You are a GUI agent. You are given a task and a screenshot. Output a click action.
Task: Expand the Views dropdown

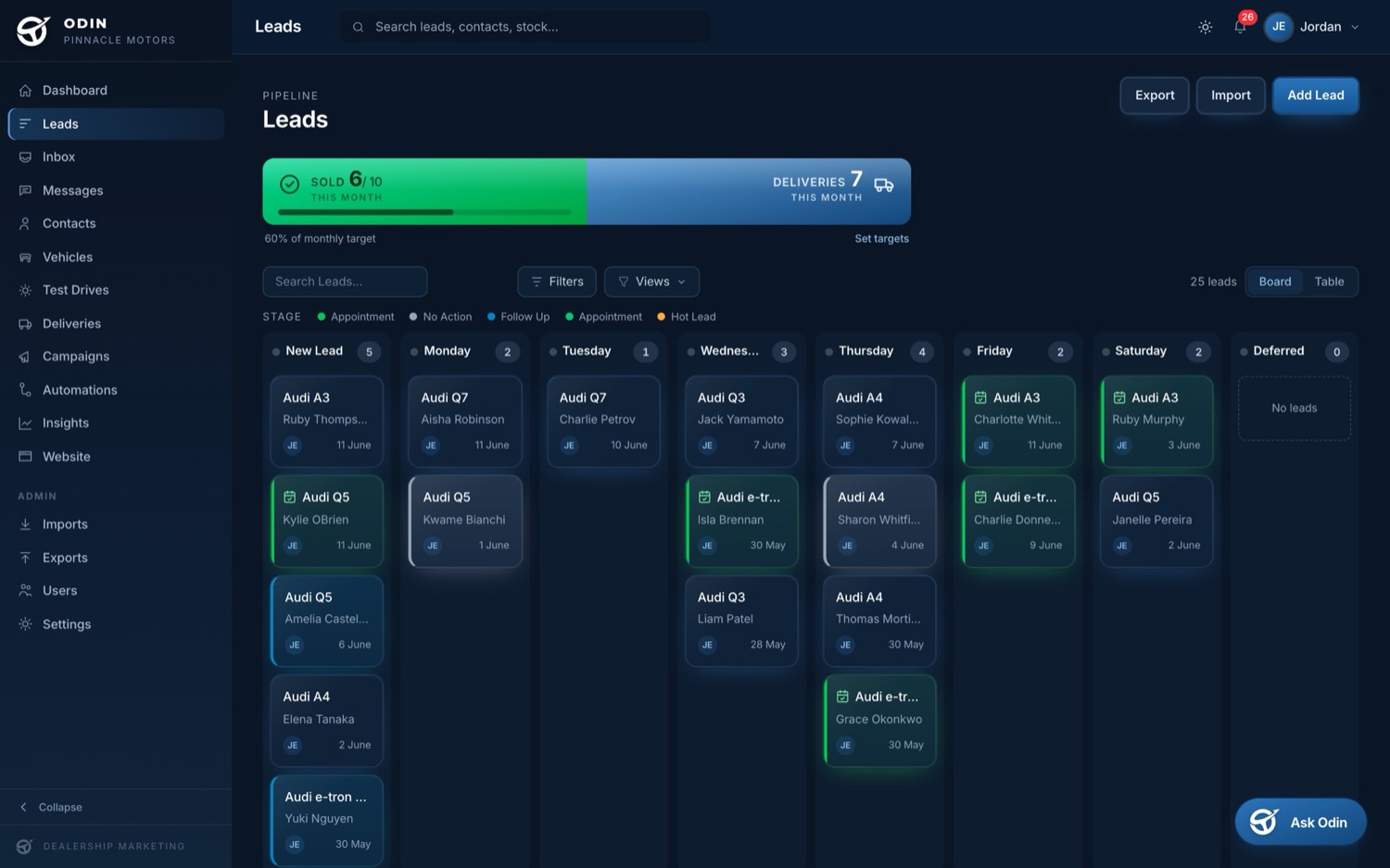(651, 282)
